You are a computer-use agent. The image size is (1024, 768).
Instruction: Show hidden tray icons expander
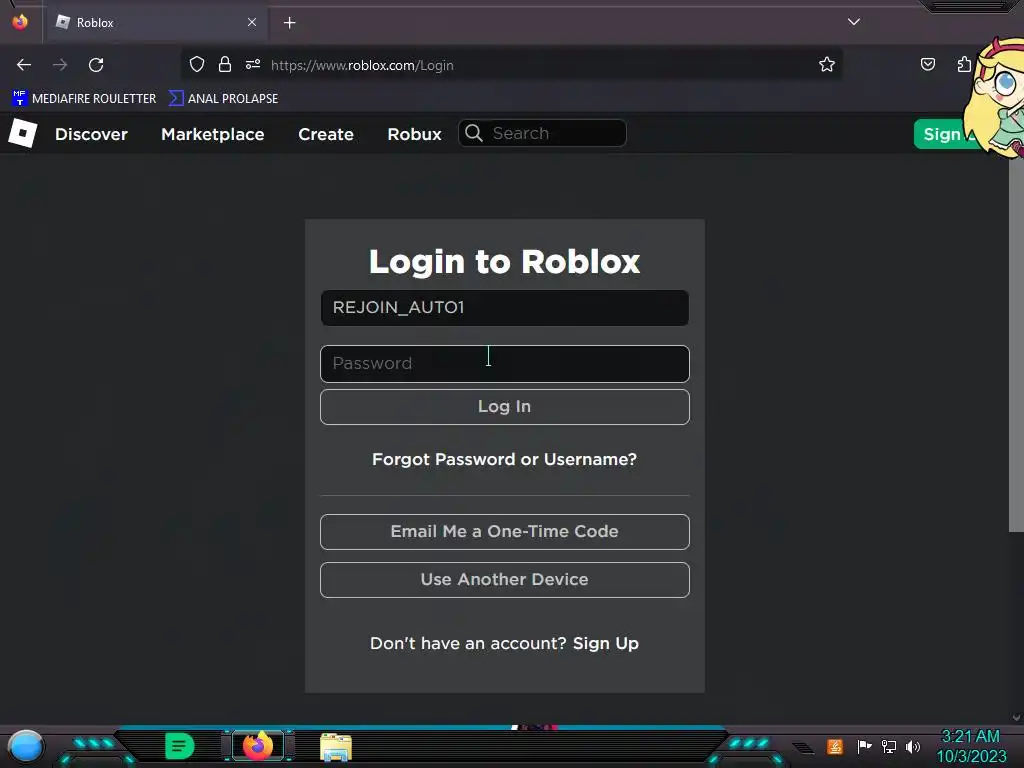pyautogui.click(x=803, y=747)
